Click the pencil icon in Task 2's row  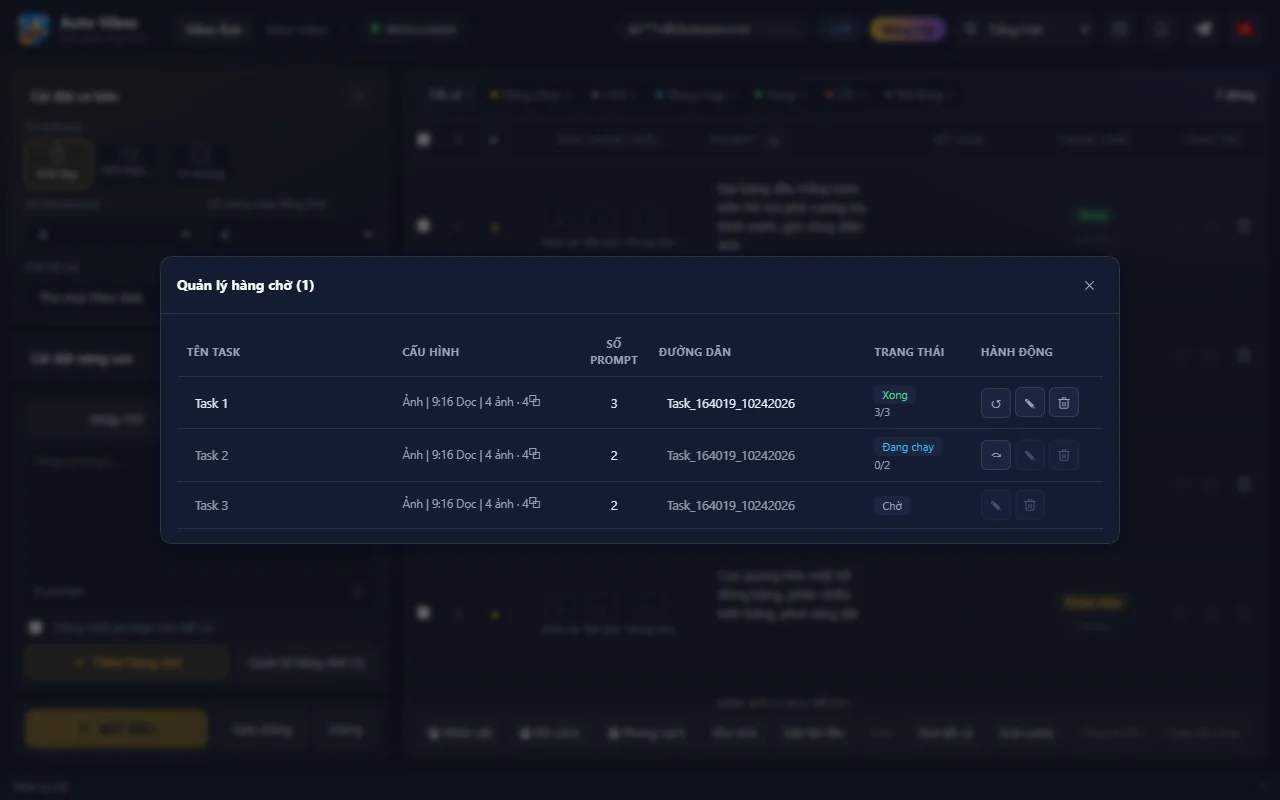(1029, 455)
